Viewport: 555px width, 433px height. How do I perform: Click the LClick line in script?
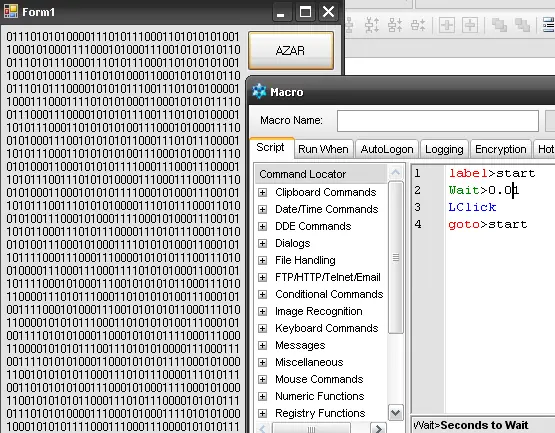click(472, 207)
